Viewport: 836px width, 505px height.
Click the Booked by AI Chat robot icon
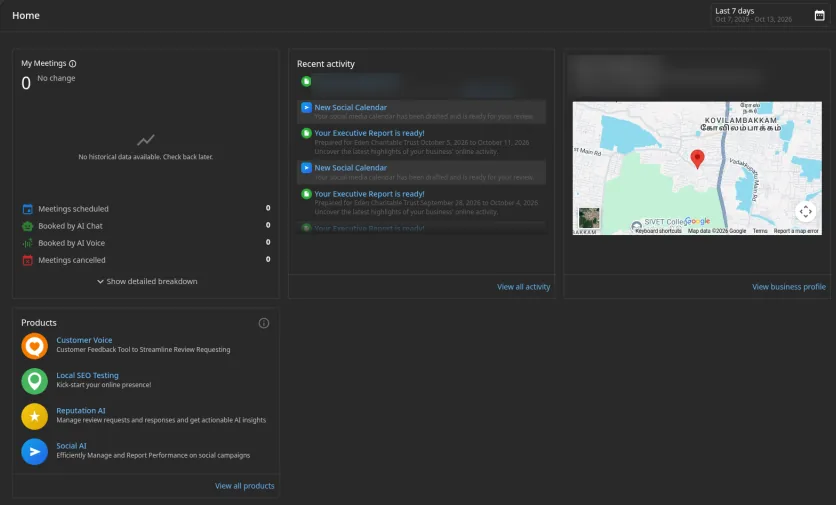click(28, 226)
